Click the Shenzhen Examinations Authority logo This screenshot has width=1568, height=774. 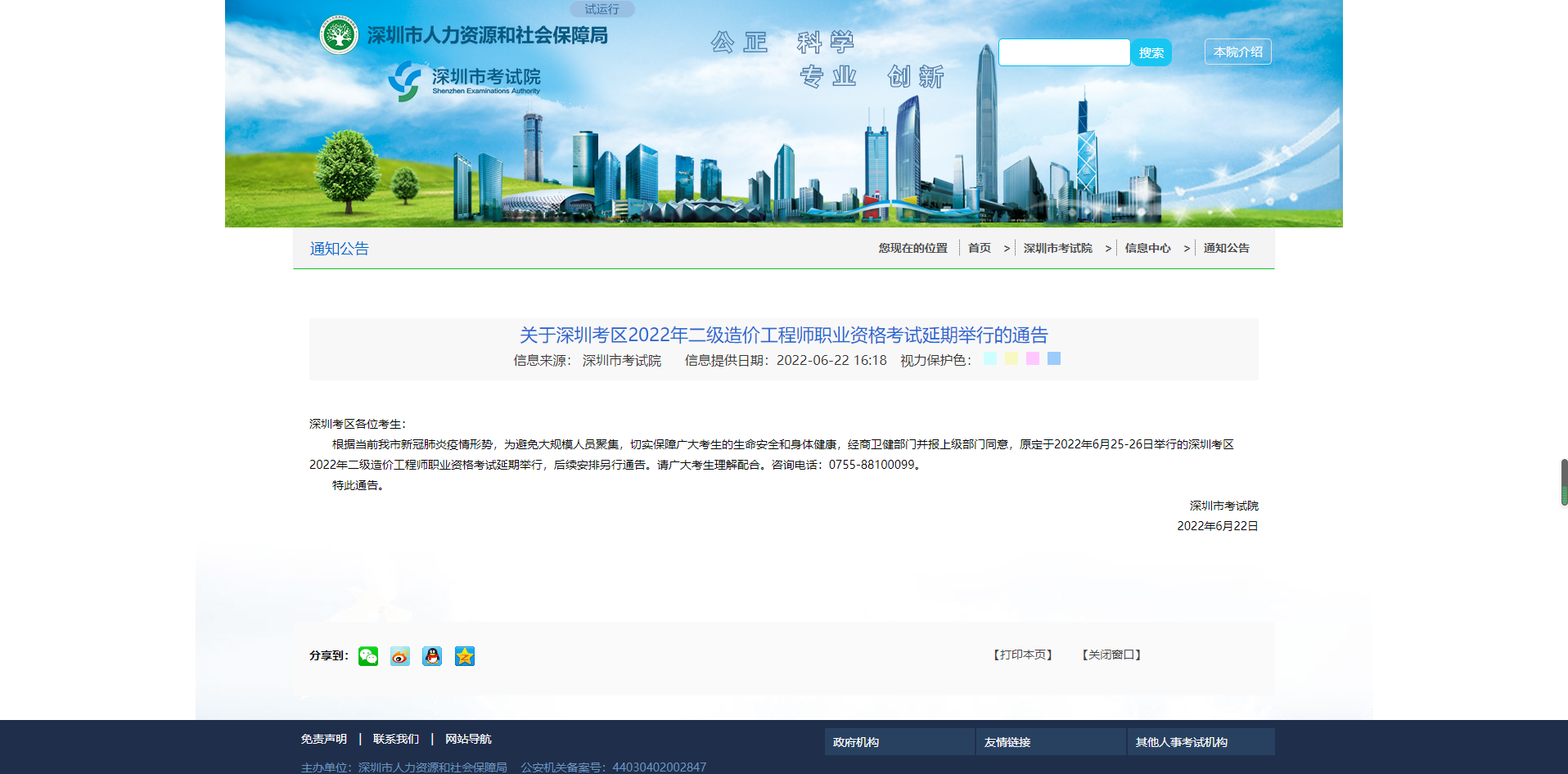coord(465,80)
